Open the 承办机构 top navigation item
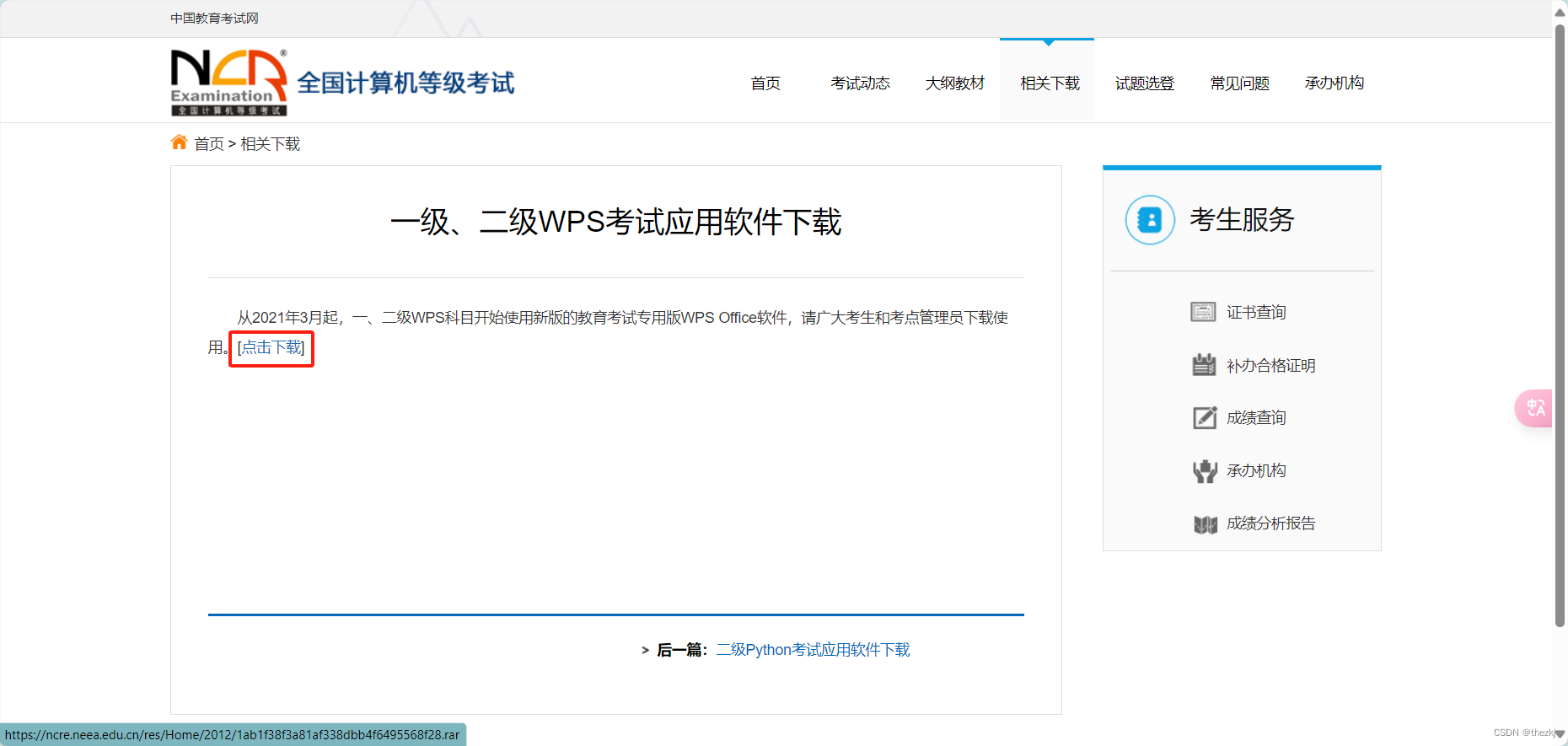This screenshot has width=1568, height=746. [x=1334, y=83]
